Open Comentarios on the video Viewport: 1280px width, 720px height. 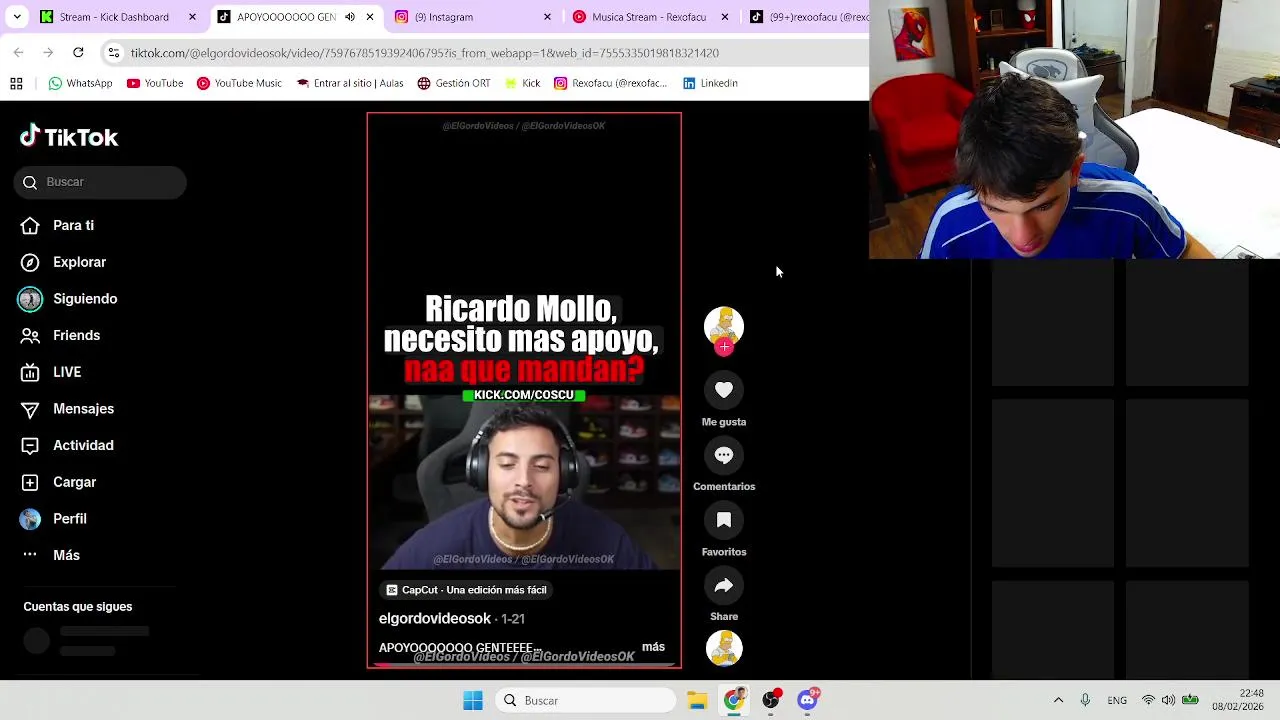(724, 455)
